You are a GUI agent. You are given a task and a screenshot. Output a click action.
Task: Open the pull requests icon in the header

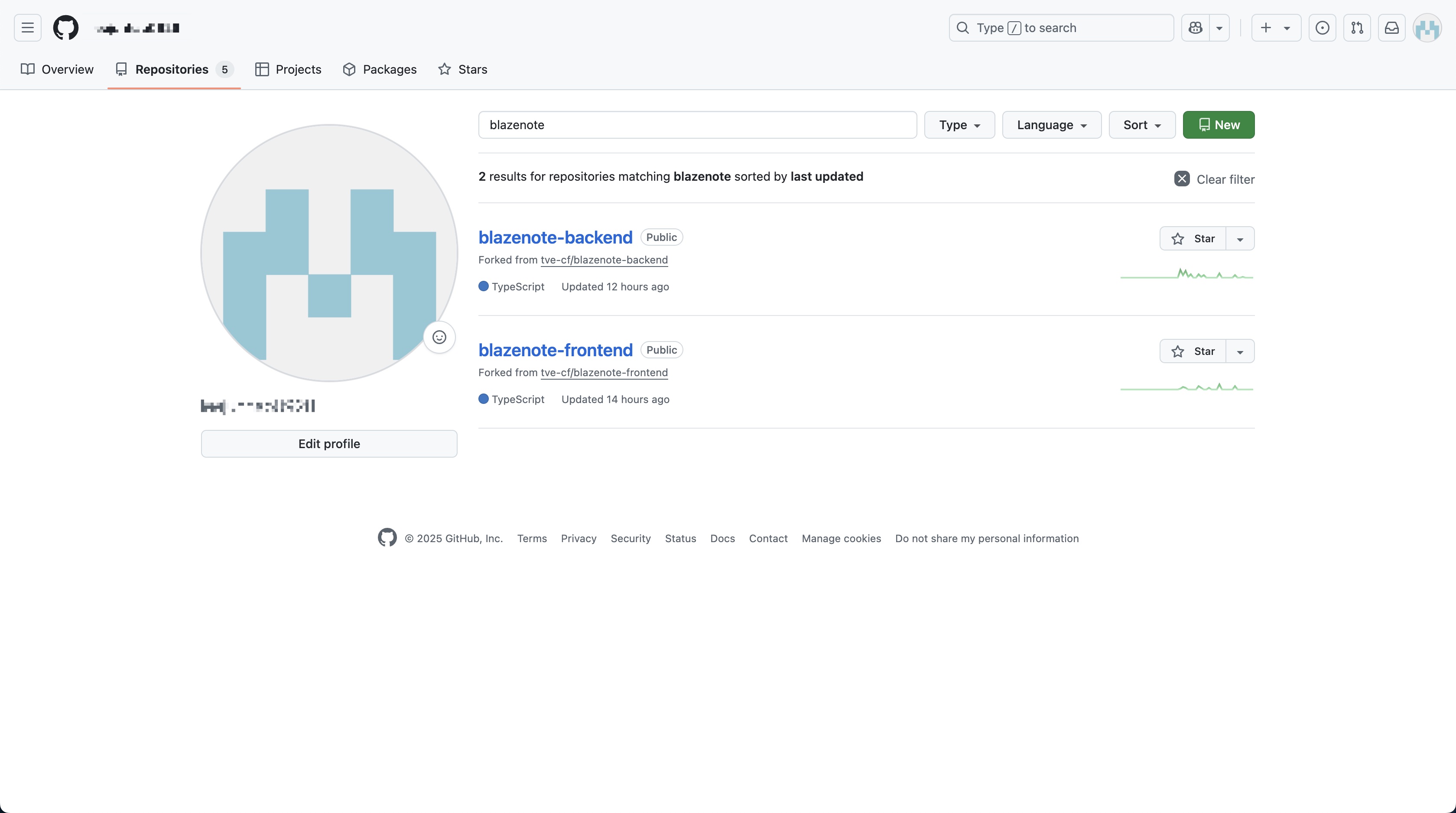point(1357,28)
